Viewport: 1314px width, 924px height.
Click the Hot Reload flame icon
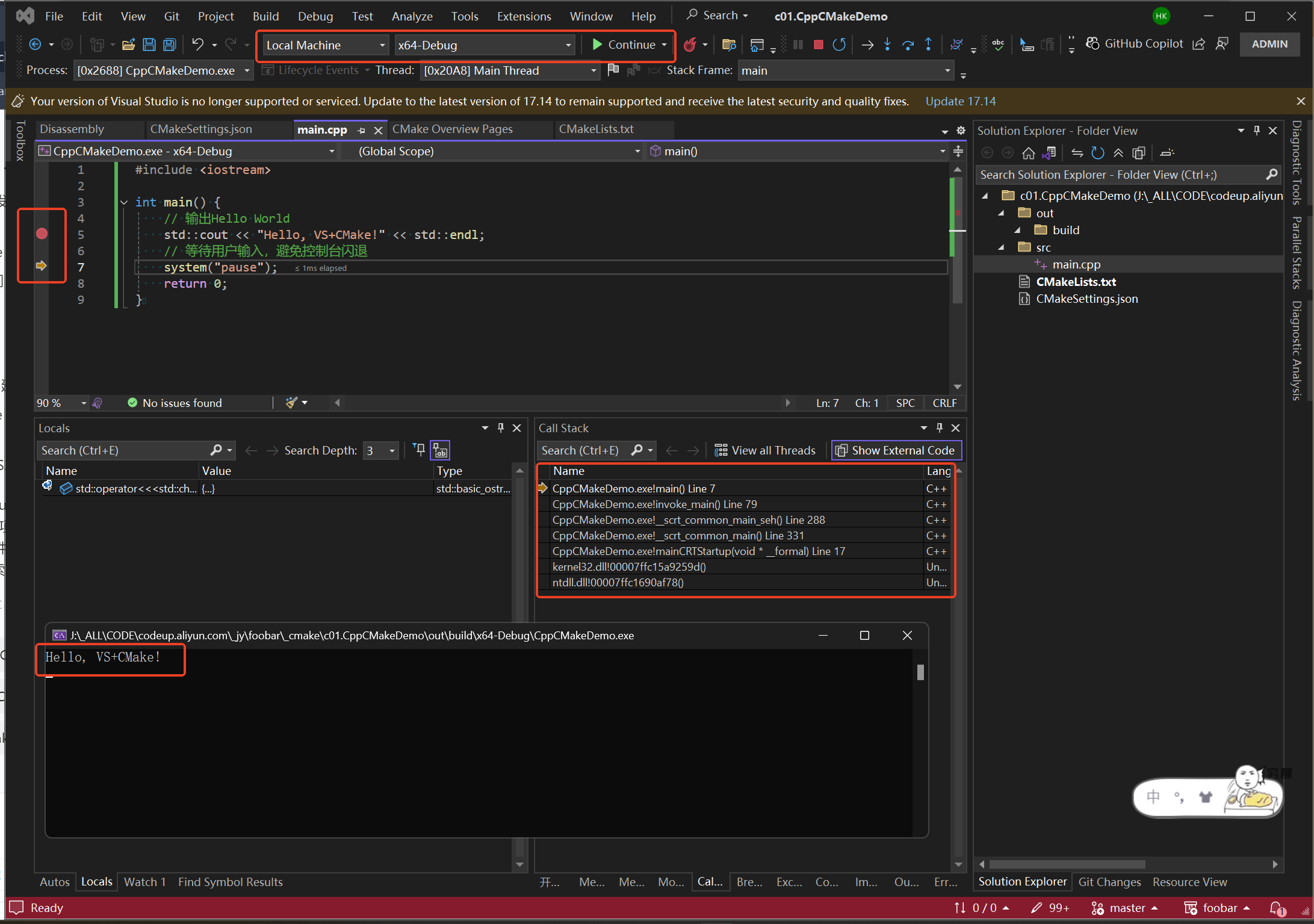pos(690,45)
